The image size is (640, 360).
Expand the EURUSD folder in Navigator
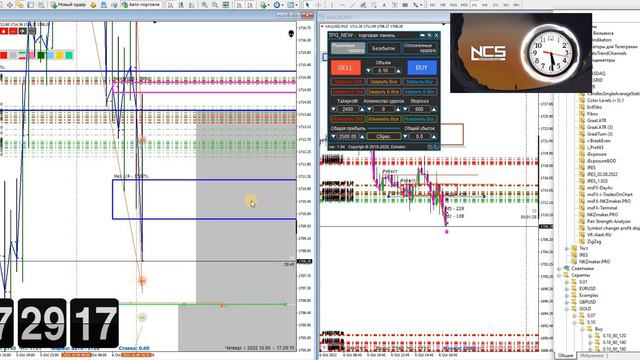coord(567,289)
